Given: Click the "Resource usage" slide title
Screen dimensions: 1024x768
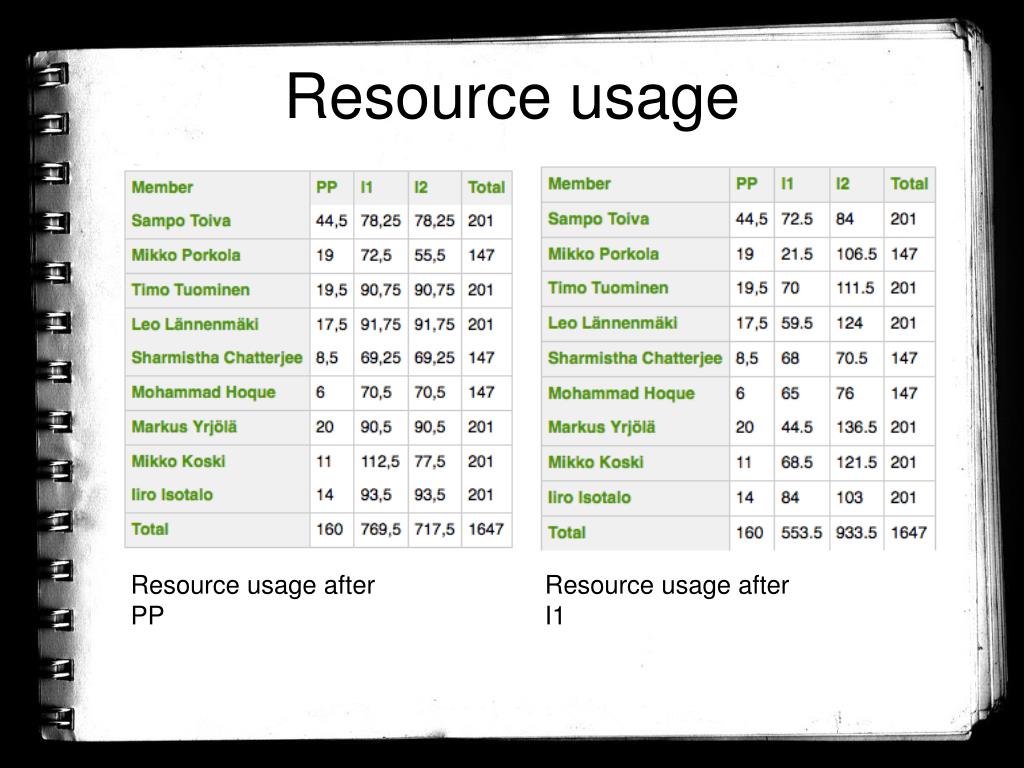Looking at the screenshot, I should (x=512, y=98).
